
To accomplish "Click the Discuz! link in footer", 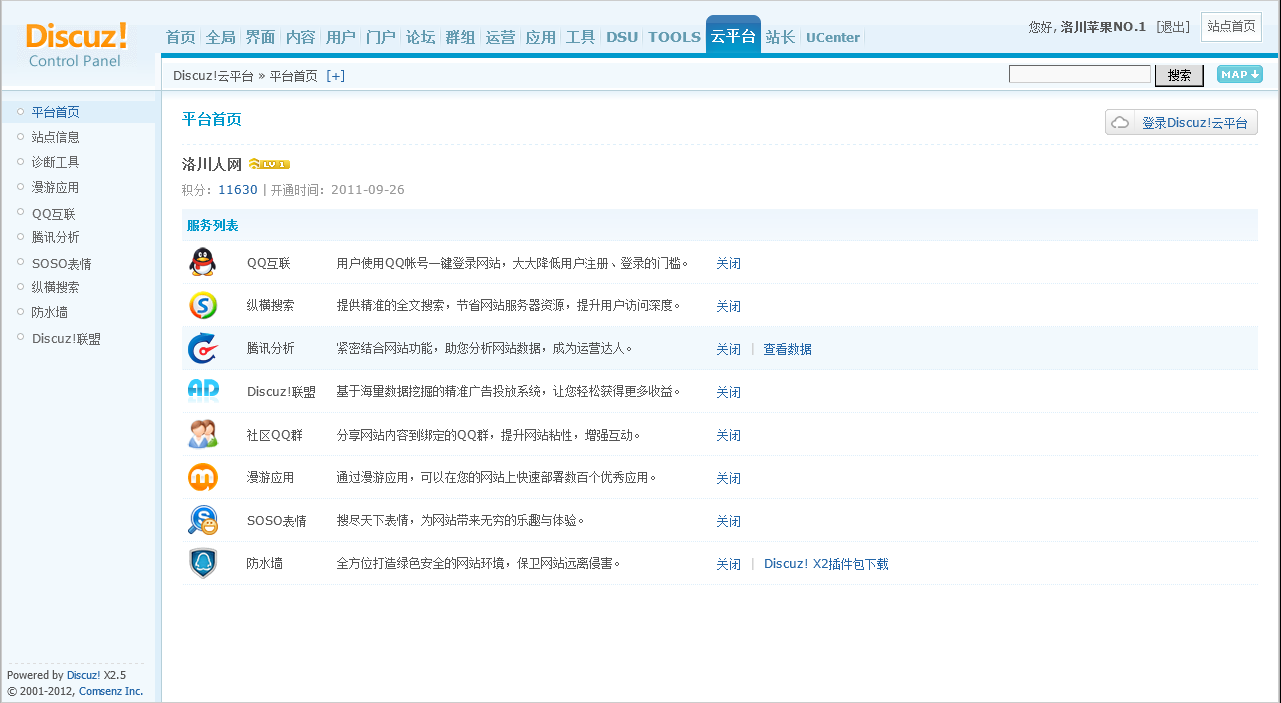I will coord(83,675).
